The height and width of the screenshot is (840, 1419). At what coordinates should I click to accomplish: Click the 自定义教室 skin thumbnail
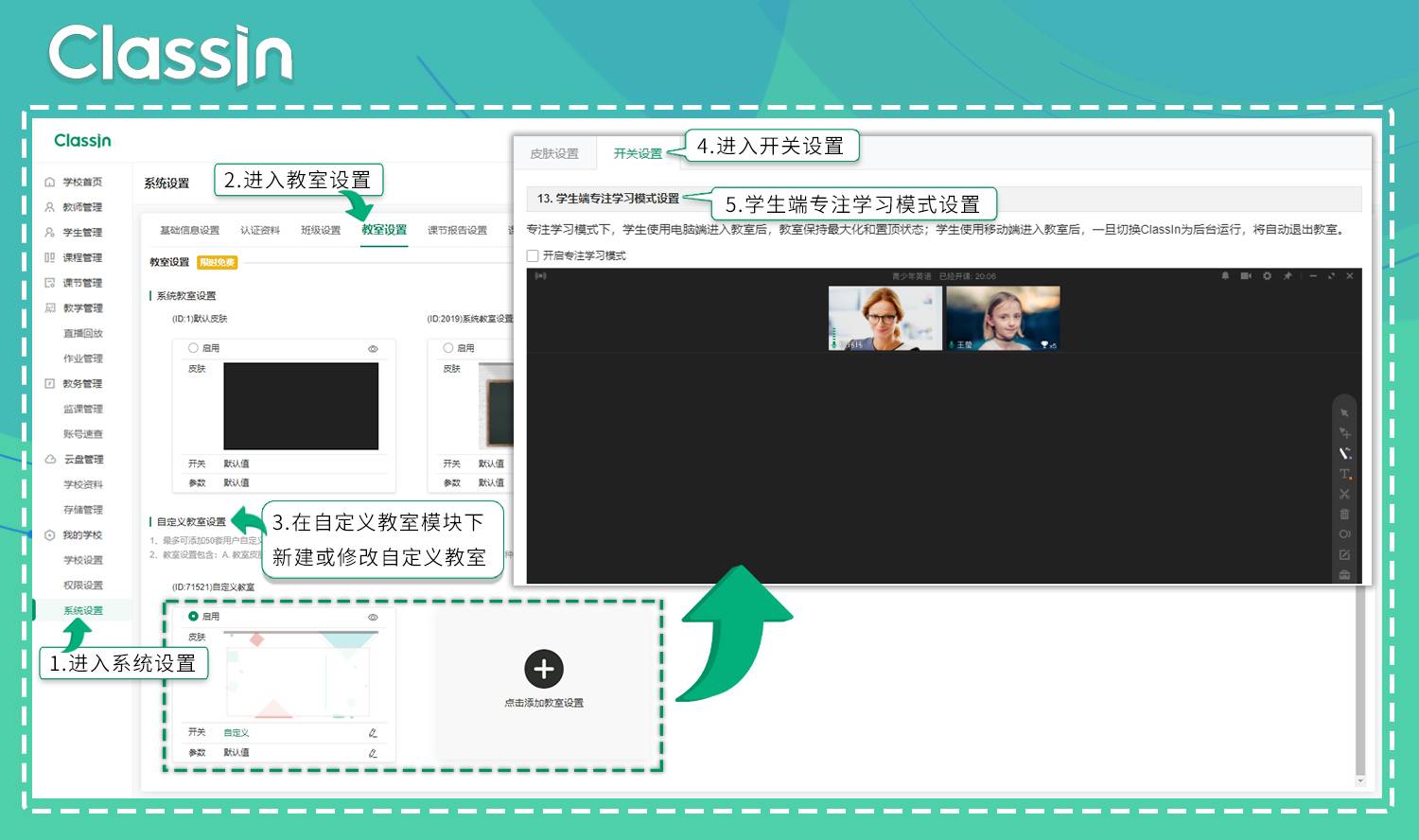301,674
